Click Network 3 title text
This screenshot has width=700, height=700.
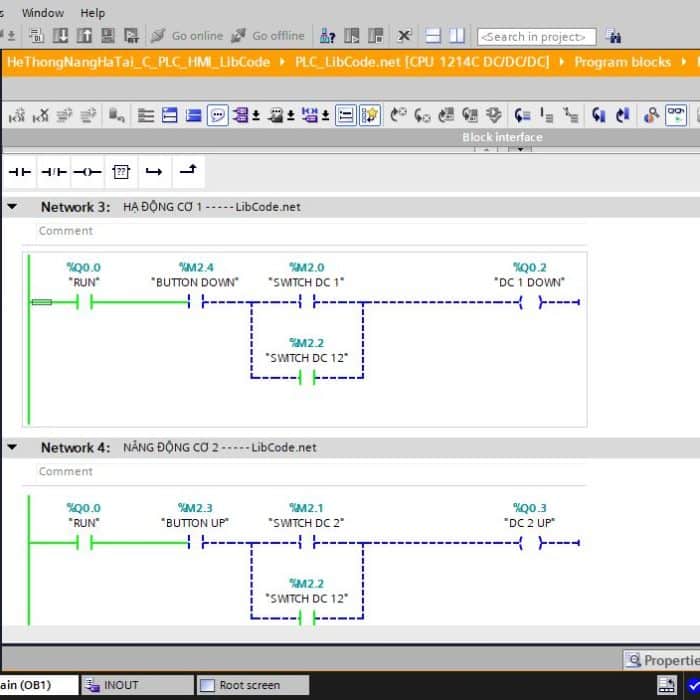pyautogui.click(x=212, y=207)
